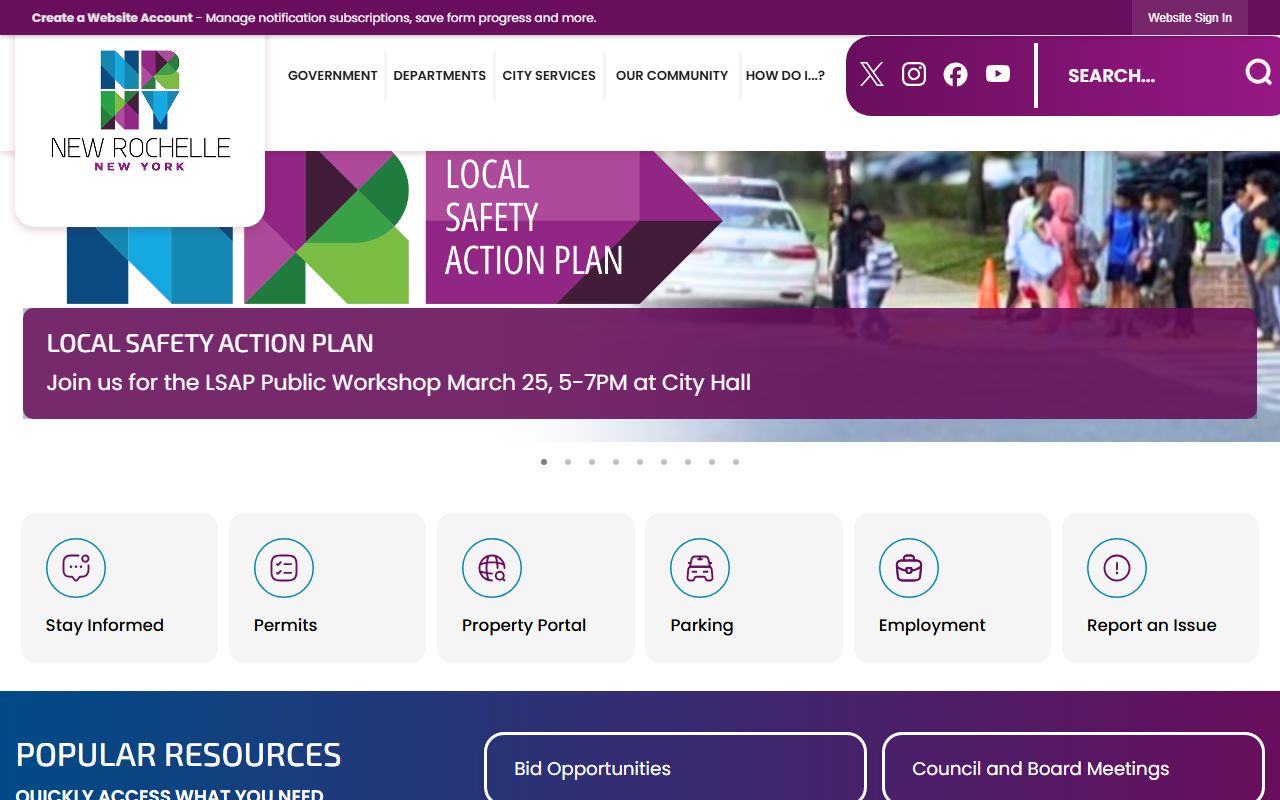Open the Property Portal link text
The width and height of the screenshot is (1280, 800).
524,625
